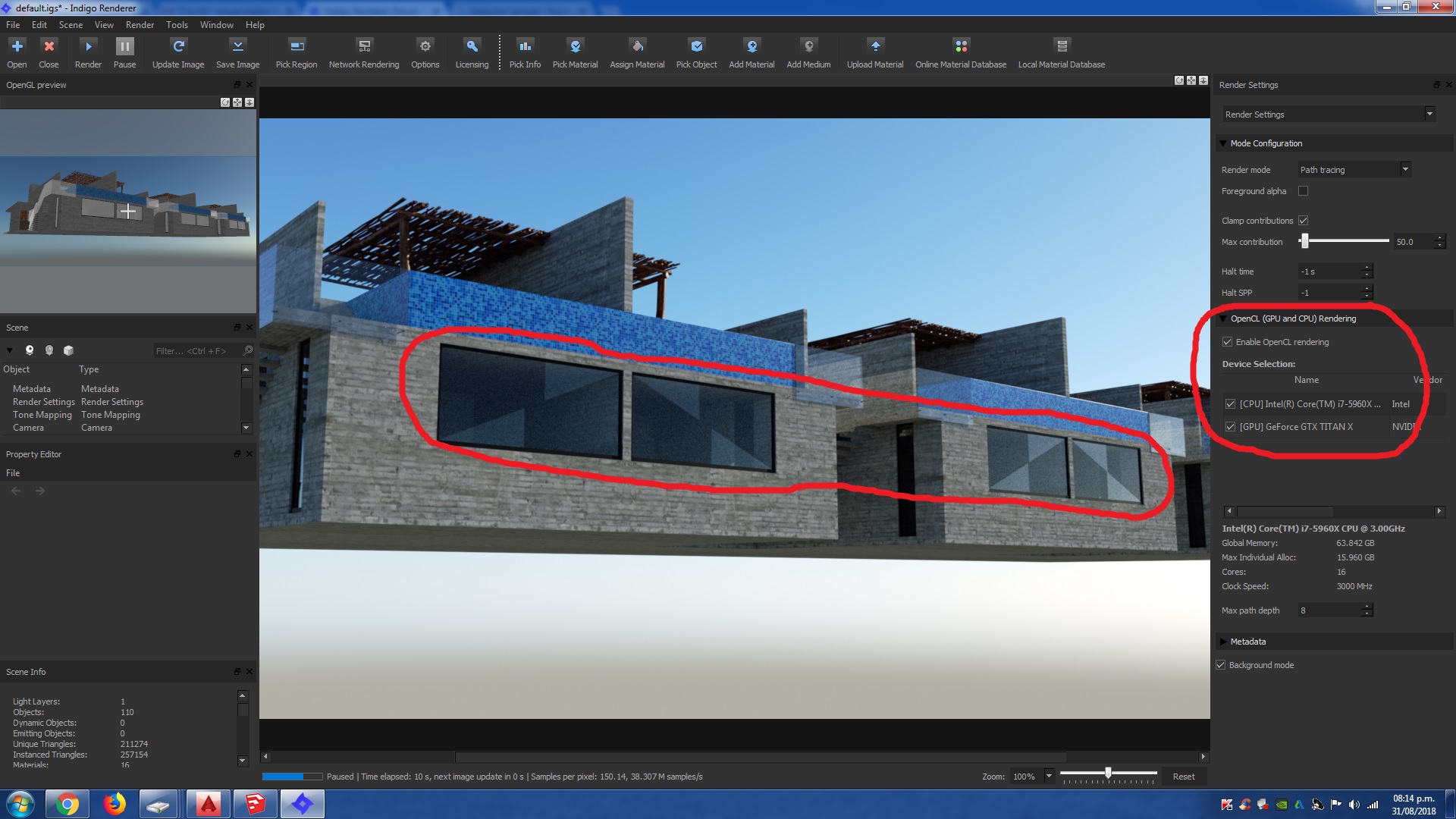Click the Reset zoom button
Image resolution: width=1456 pixels, height=819 pixels.
[1183, 777]
